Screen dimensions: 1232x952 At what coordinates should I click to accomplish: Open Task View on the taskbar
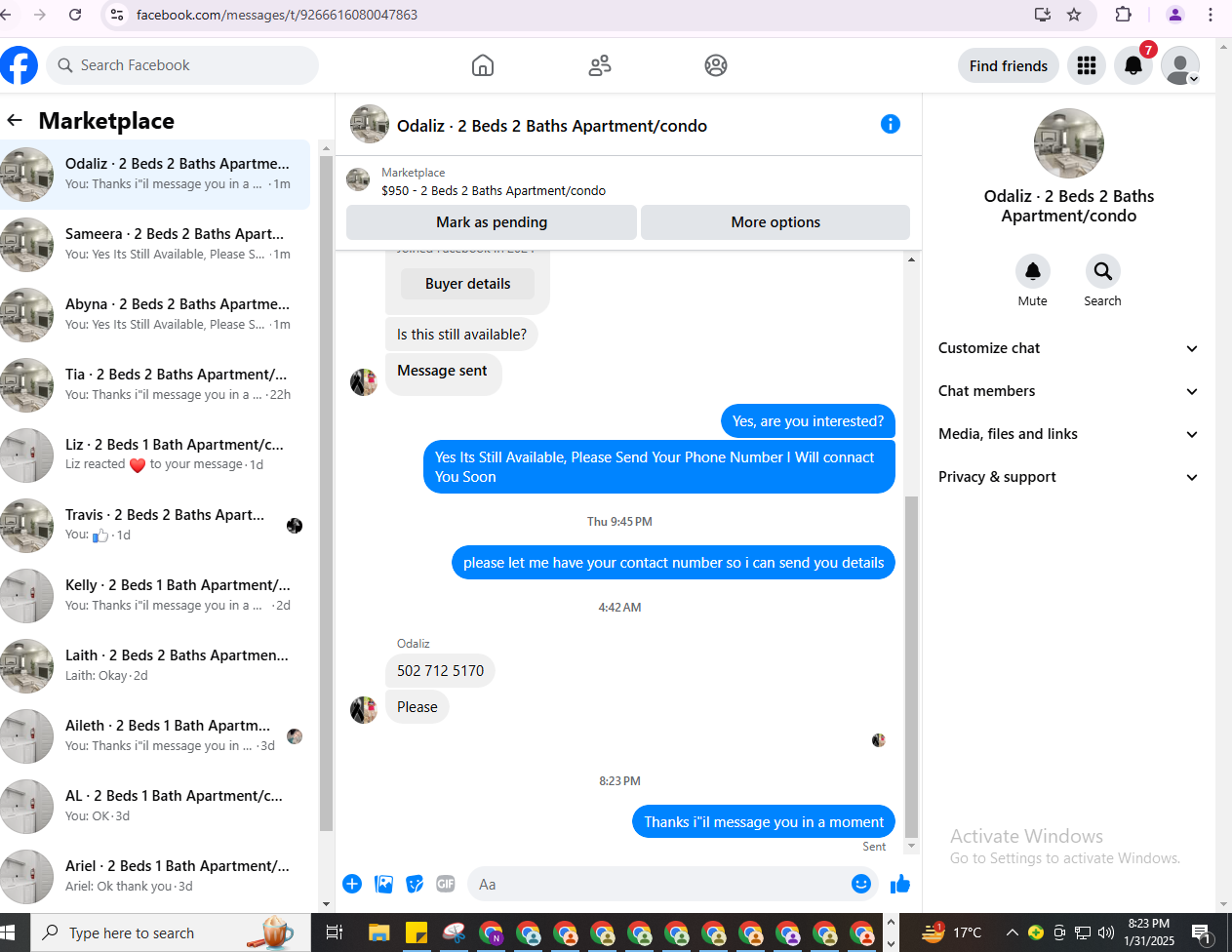[334, 932]
